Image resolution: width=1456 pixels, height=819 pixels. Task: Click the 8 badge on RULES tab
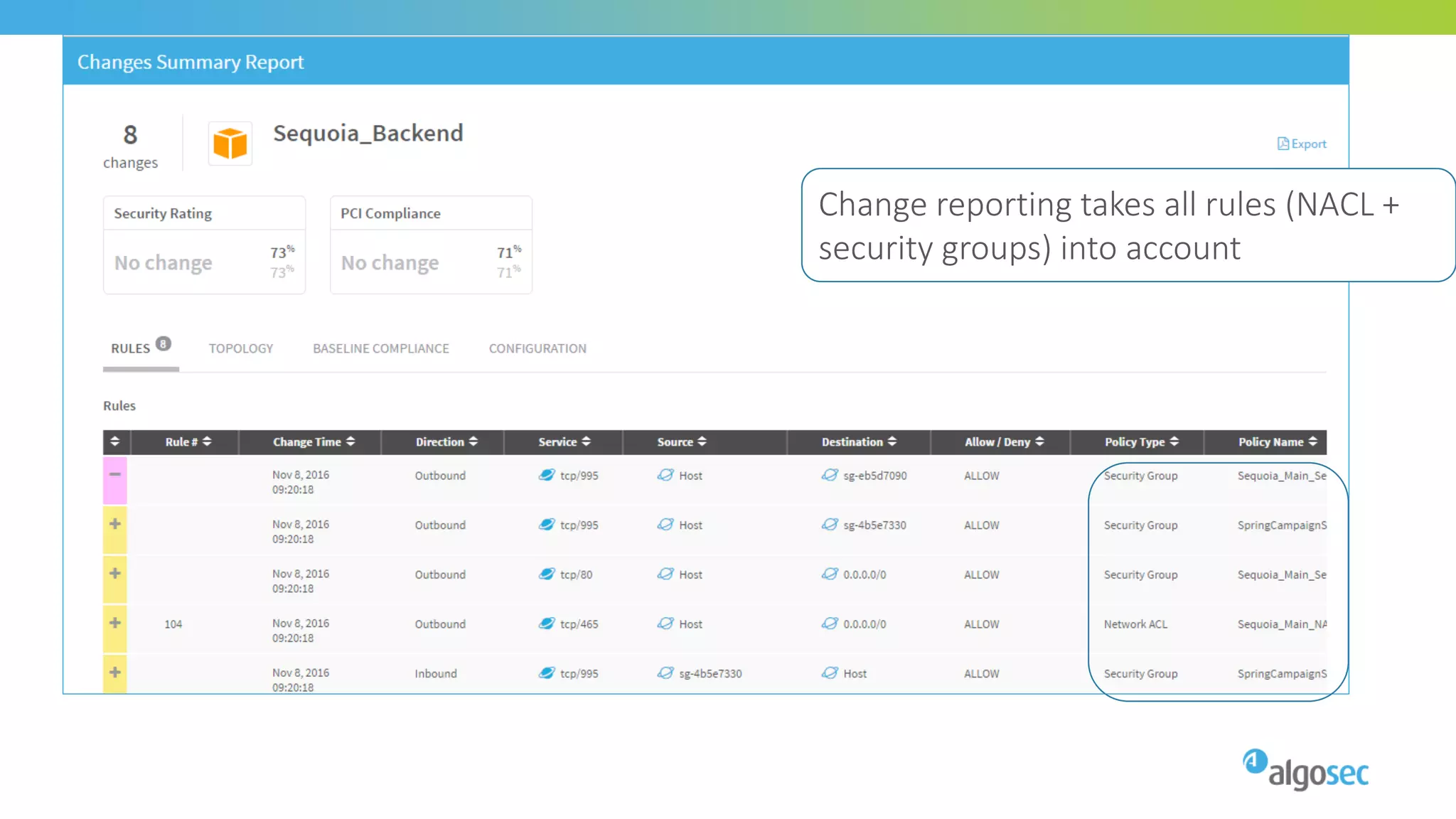point(164,344)
